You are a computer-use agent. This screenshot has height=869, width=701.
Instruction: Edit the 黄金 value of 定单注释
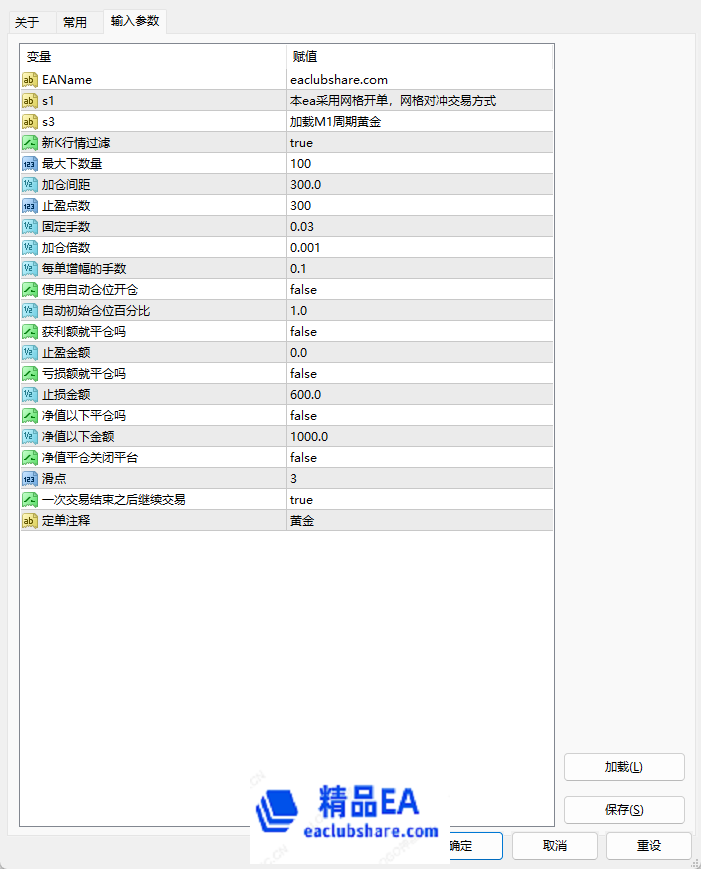coord(419,521)
